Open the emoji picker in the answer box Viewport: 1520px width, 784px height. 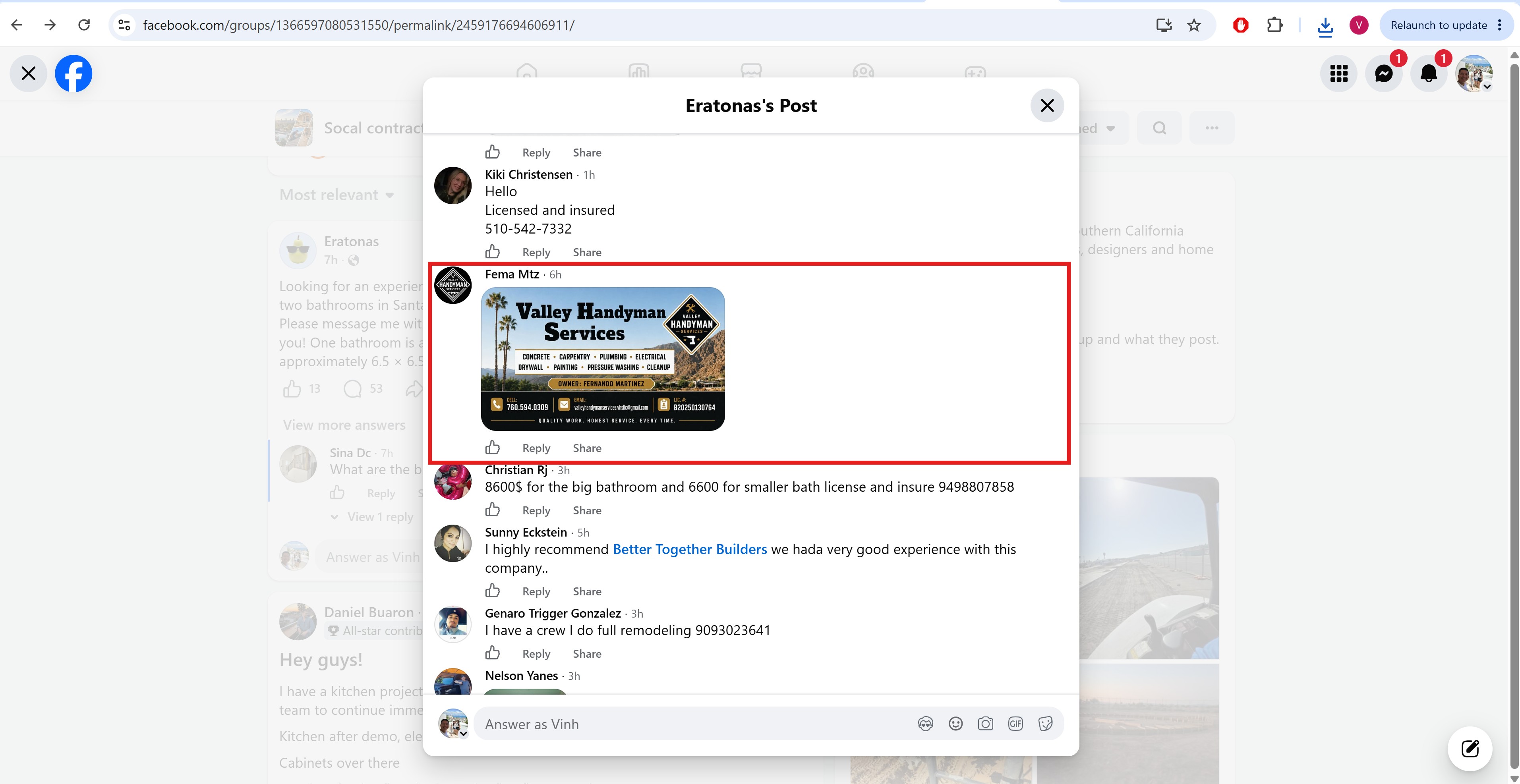pos(955,724)
